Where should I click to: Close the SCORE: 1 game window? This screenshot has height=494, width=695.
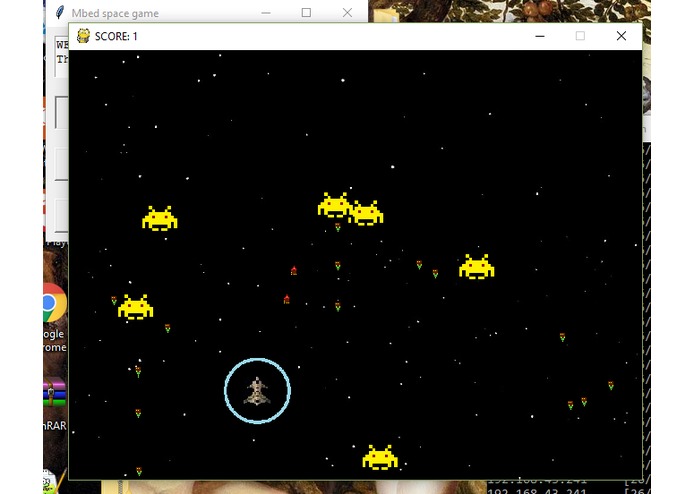click(x=621, y=36)
